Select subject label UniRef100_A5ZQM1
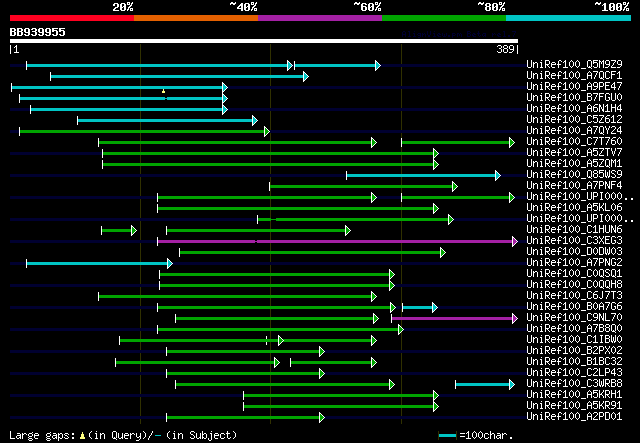This screenshot has height=443, width=640. tap(574, 164)
